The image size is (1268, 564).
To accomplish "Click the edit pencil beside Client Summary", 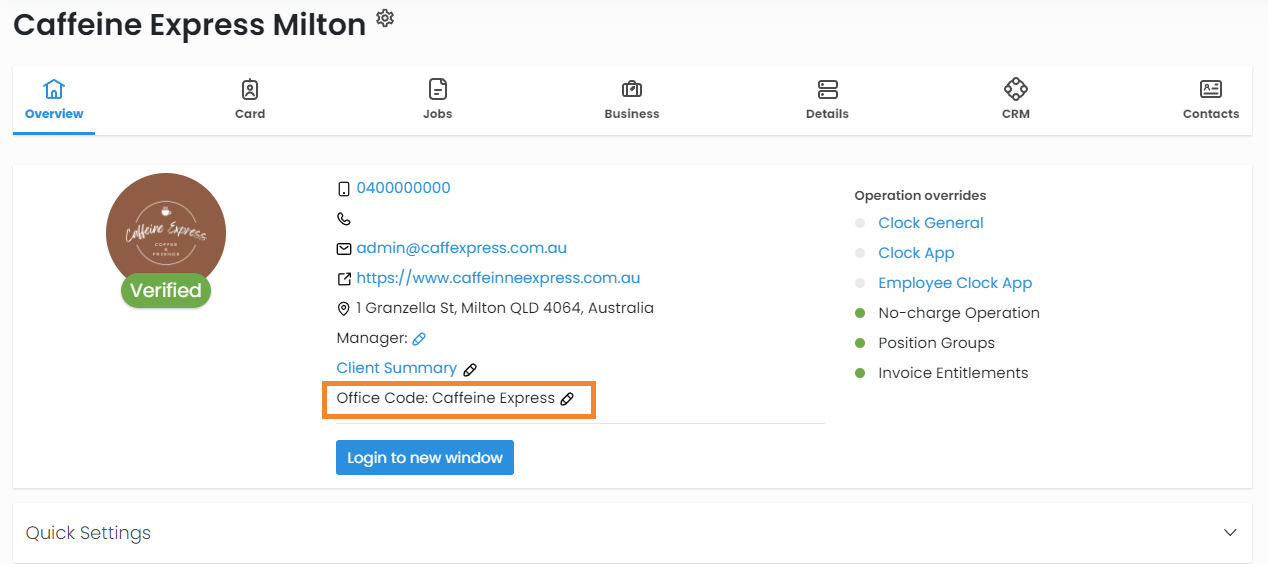I will [x=470, y=369].
